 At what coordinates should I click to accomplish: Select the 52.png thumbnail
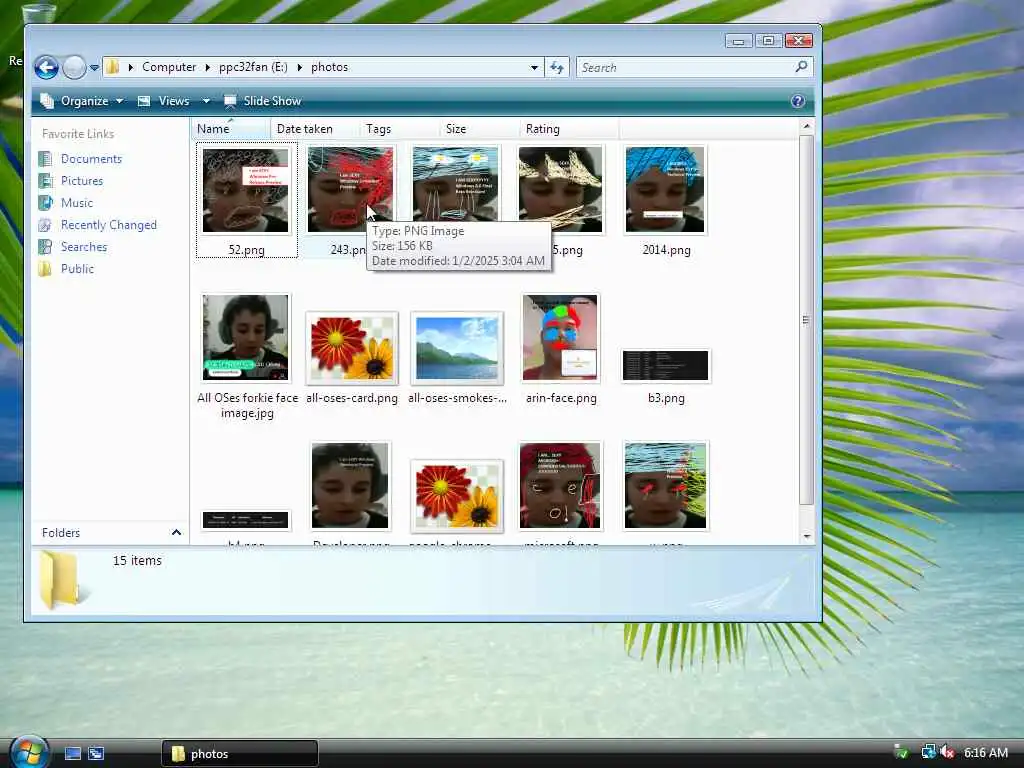(246, 190)
